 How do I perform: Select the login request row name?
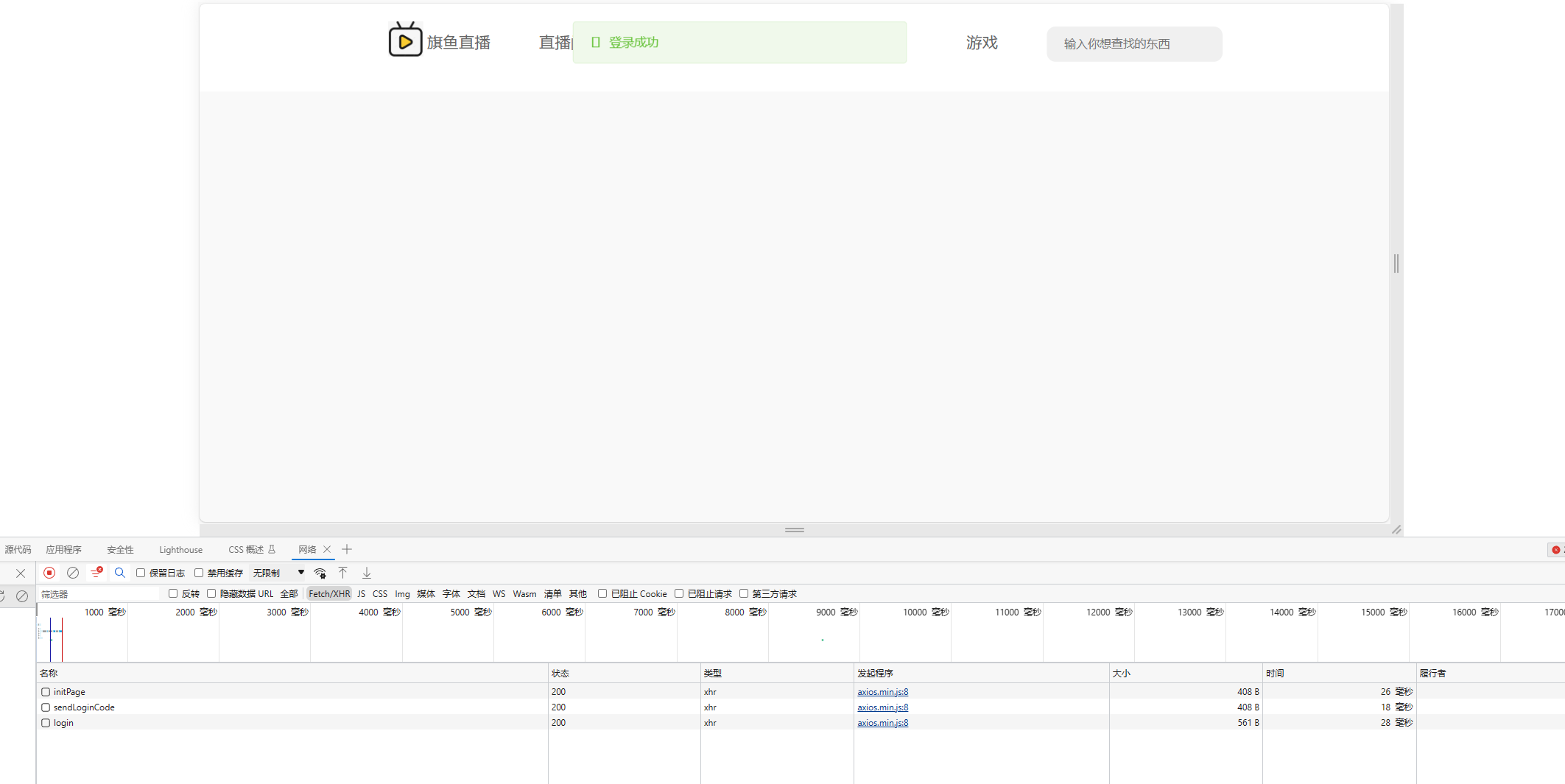click(63, 723)
